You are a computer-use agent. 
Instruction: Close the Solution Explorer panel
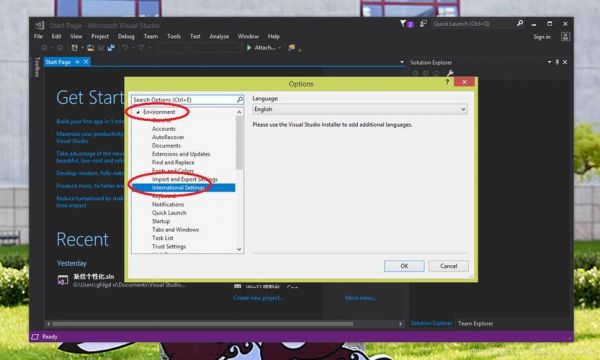tap(565, 62)
